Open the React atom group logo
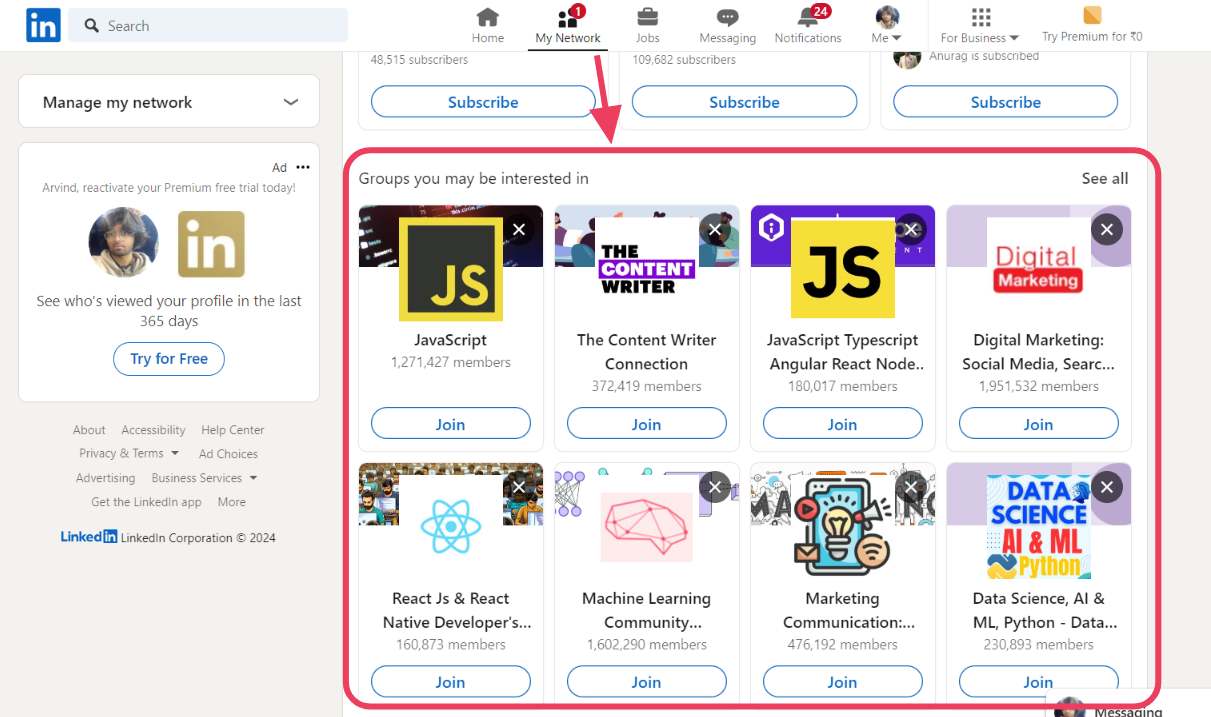 (x=450, y=527)
